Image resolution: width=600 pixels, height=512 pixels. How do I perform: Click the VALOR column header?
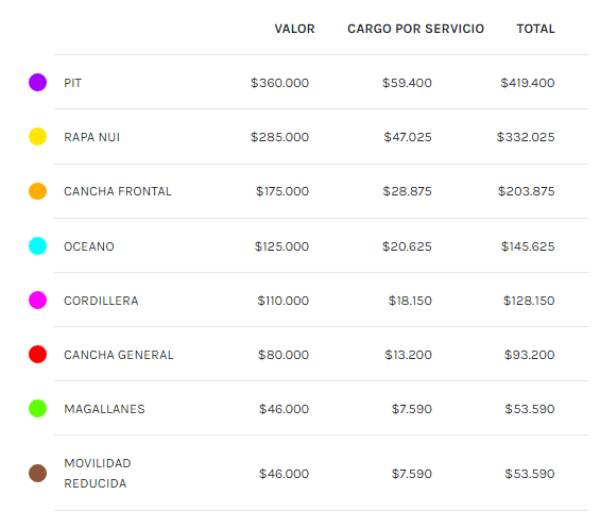click(294, 29)
